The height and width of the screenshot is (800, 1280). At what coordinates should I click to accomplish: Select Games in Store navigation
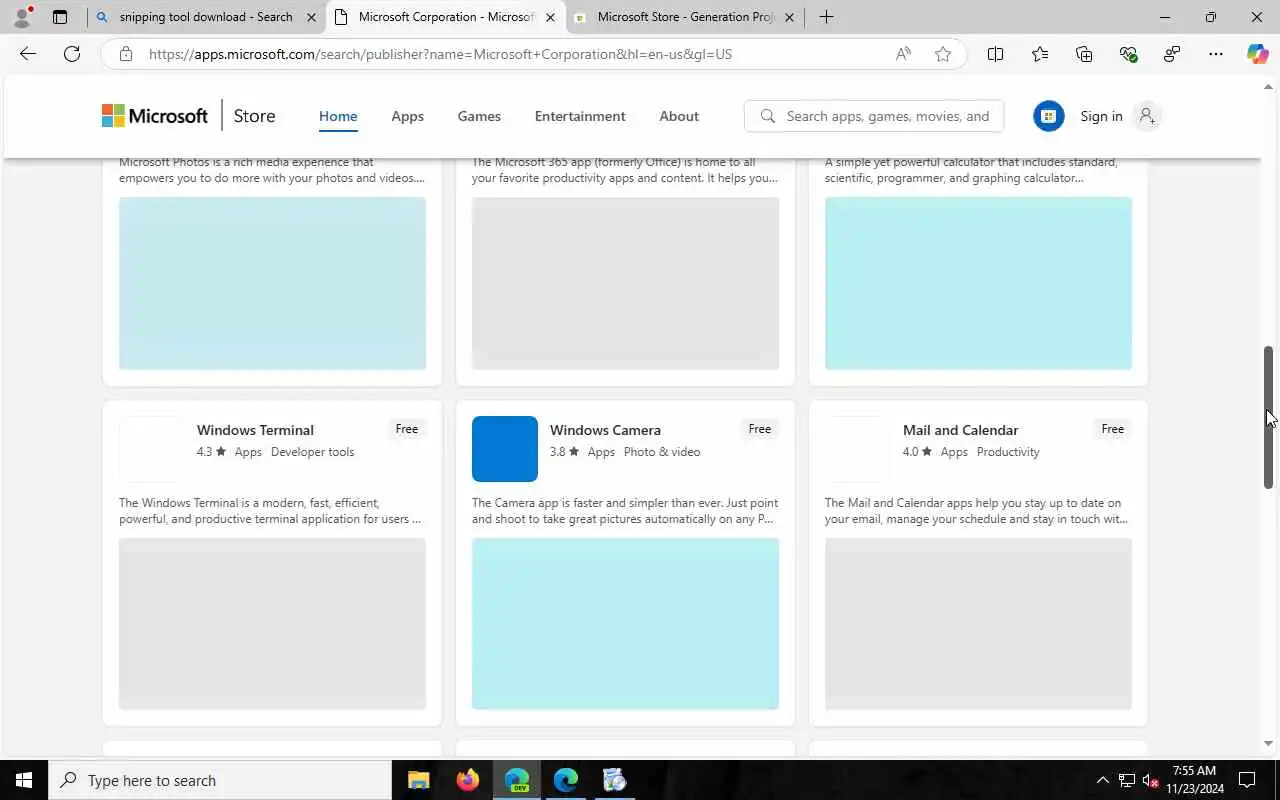click(479, 116)
